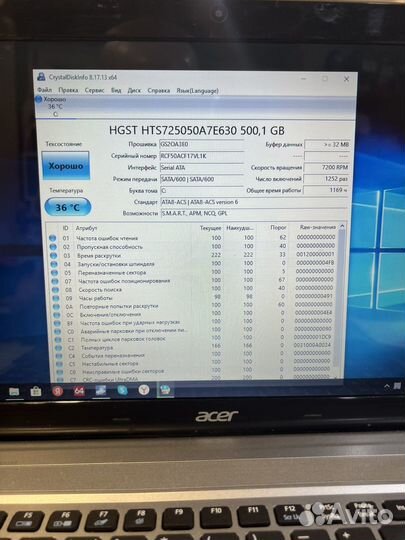This screenshot has height=540, width=405.
Task: Click the Серийный номер field
Action: pos(202,156)
